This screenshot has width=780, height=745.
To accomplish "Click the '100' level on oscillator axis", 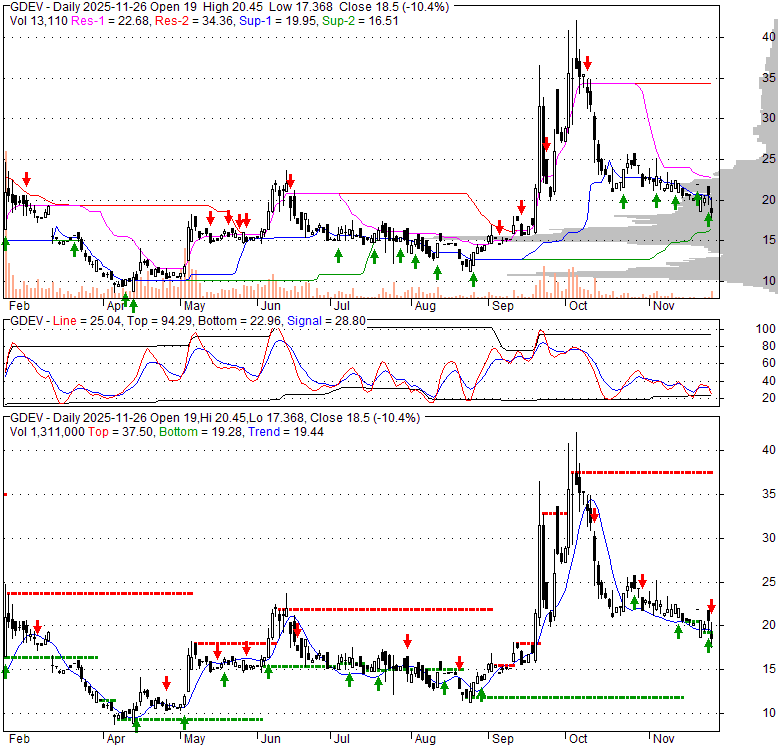I will pyautogui.click(x=766, y=329).
